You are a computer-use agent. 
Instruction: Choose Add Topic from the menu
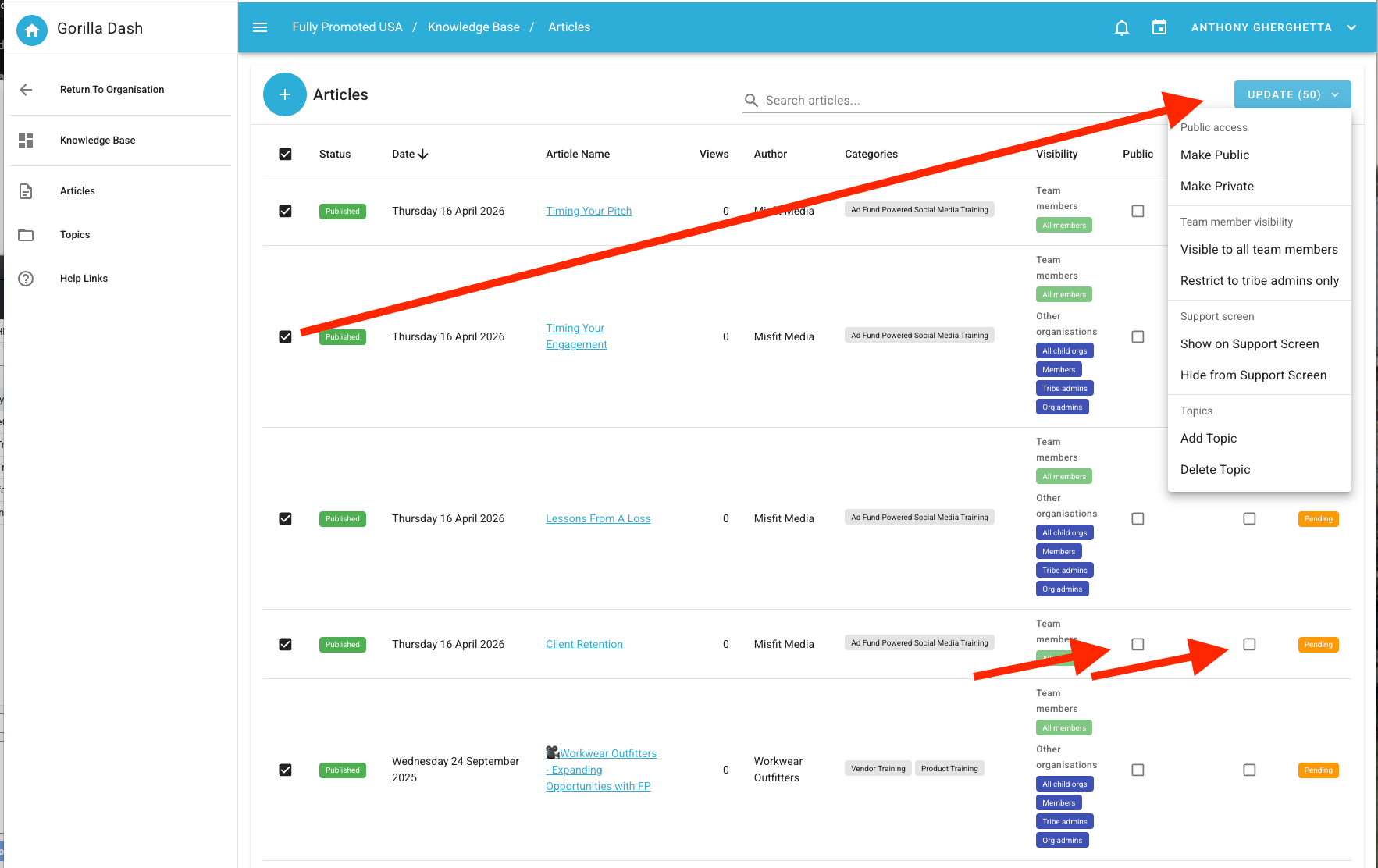pos(1259,439)
